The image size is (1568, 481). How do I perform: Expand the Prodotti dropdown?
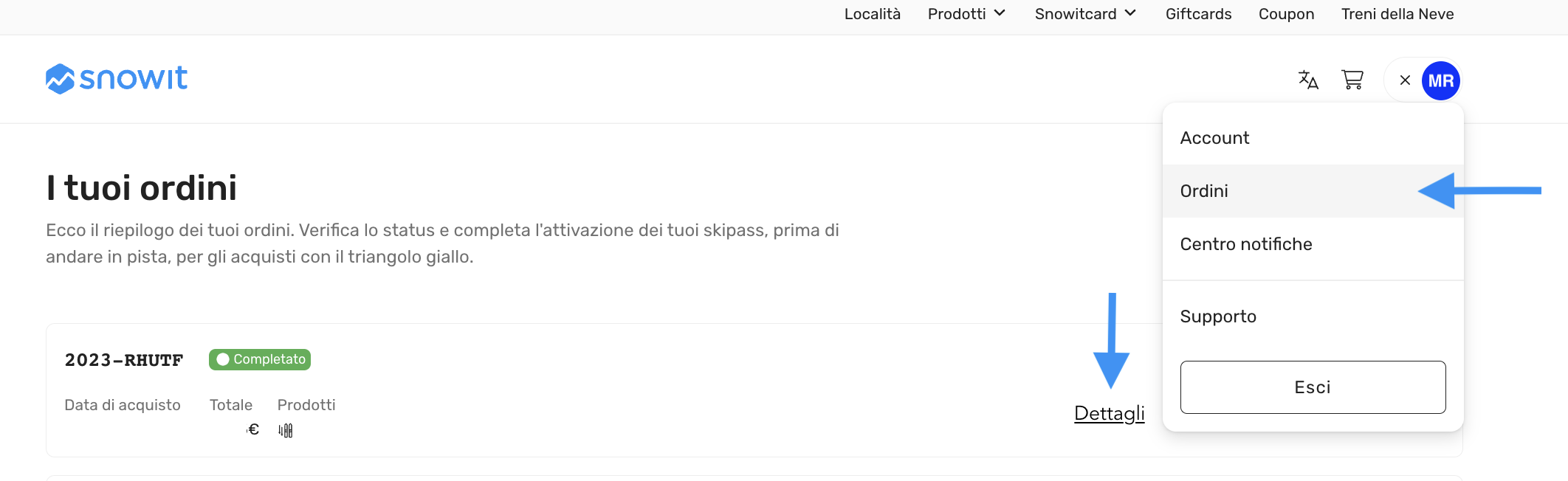(966, 14)
